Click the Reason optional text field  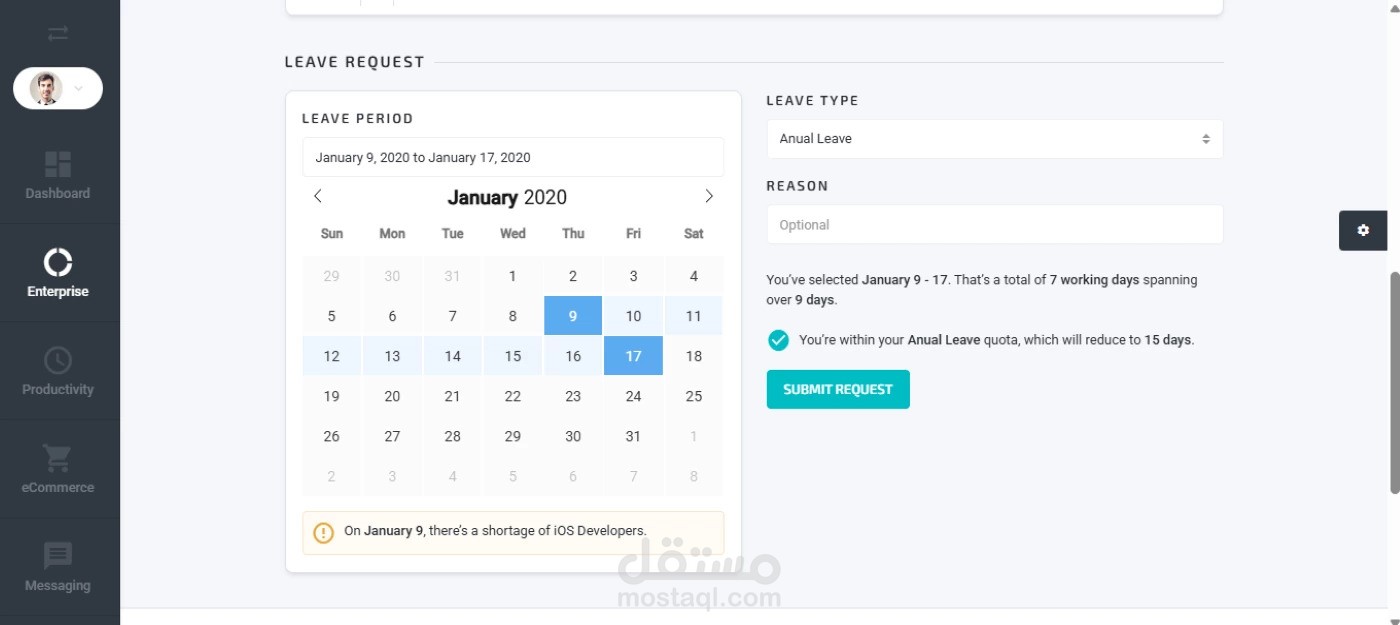click(994, 225)
